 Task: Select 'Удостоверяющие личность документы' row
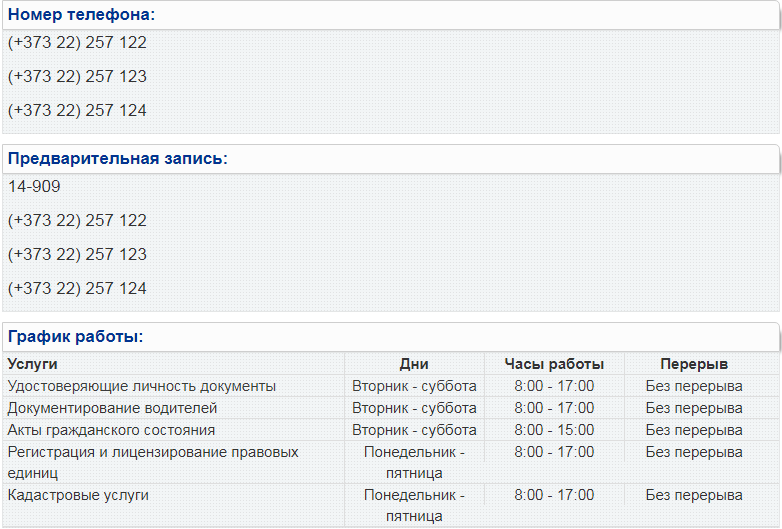tap(391, 386)
